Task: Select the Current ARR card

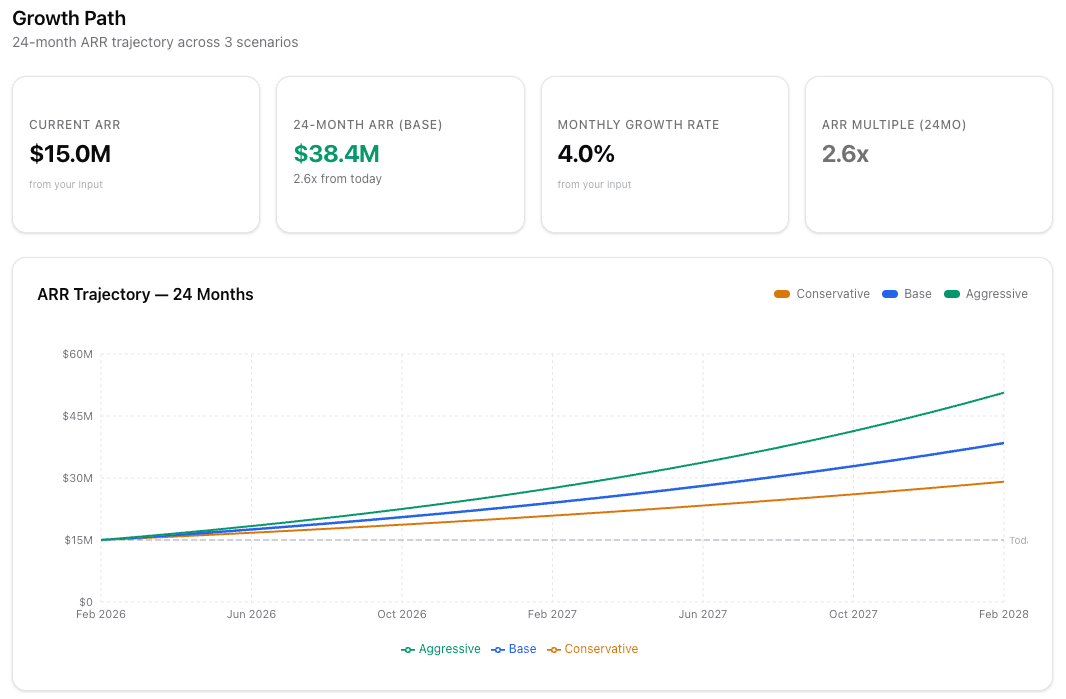Action: [135, 154]
